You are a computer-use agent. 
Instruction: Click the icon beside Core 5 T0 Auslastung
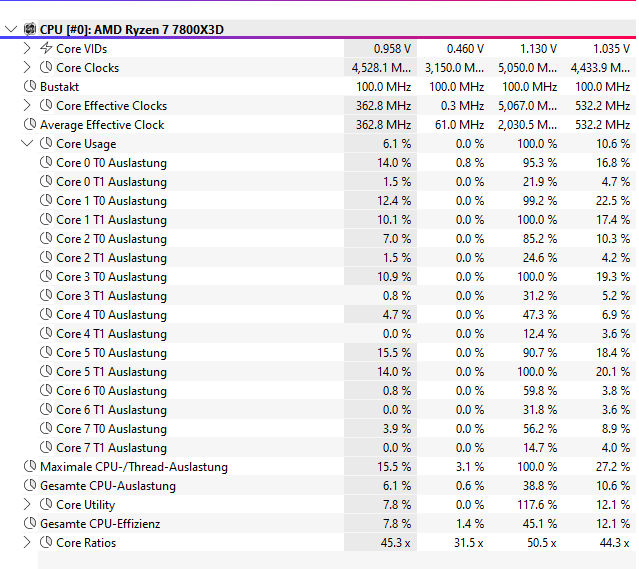click(x=46, y=352)
